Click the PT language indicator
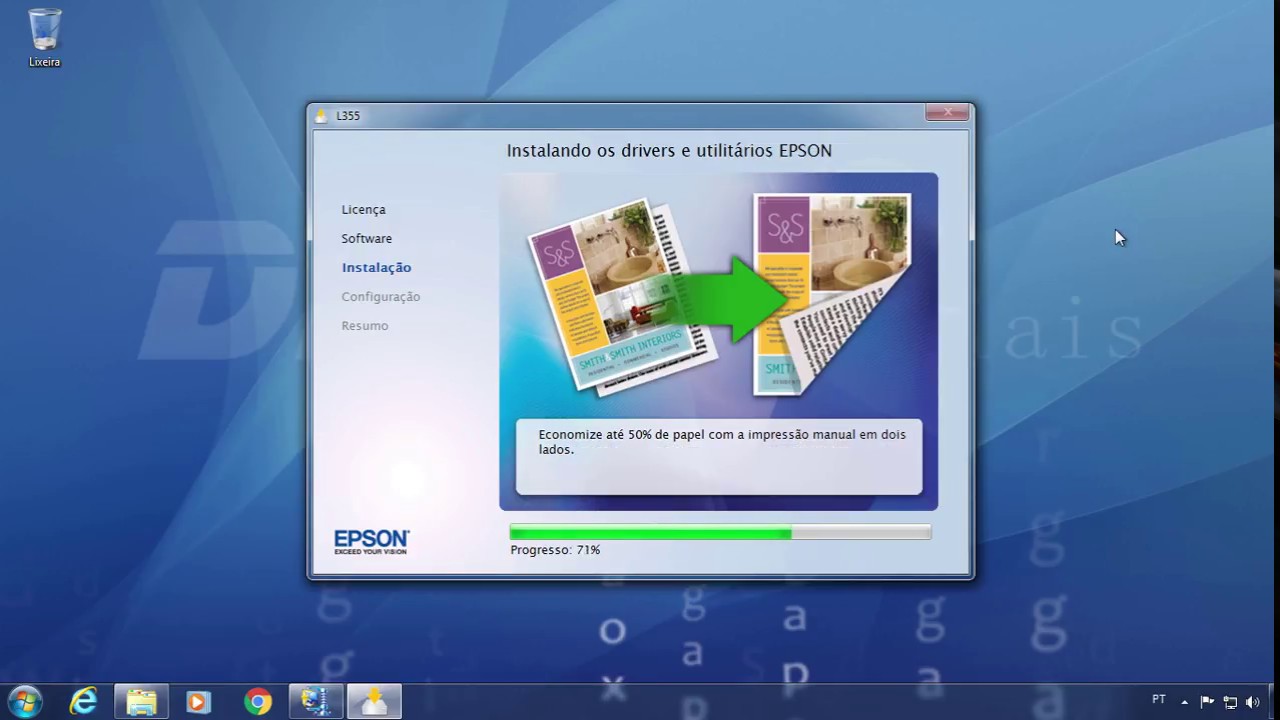The width and height of the screenshot is (1280, 720). (x=1159, y=700)
